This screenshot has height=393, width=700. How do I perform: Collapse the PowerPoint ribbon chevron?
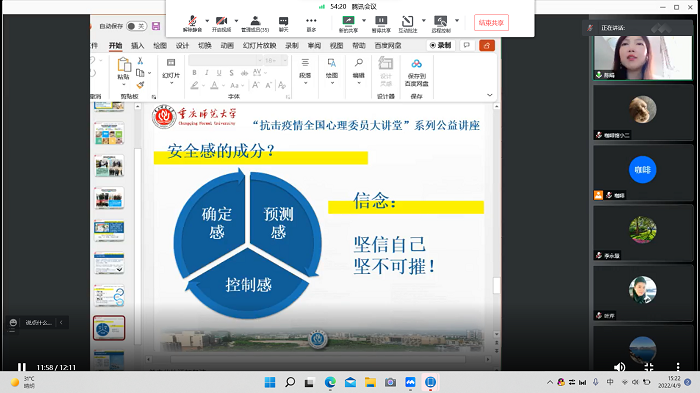(490, 95)
